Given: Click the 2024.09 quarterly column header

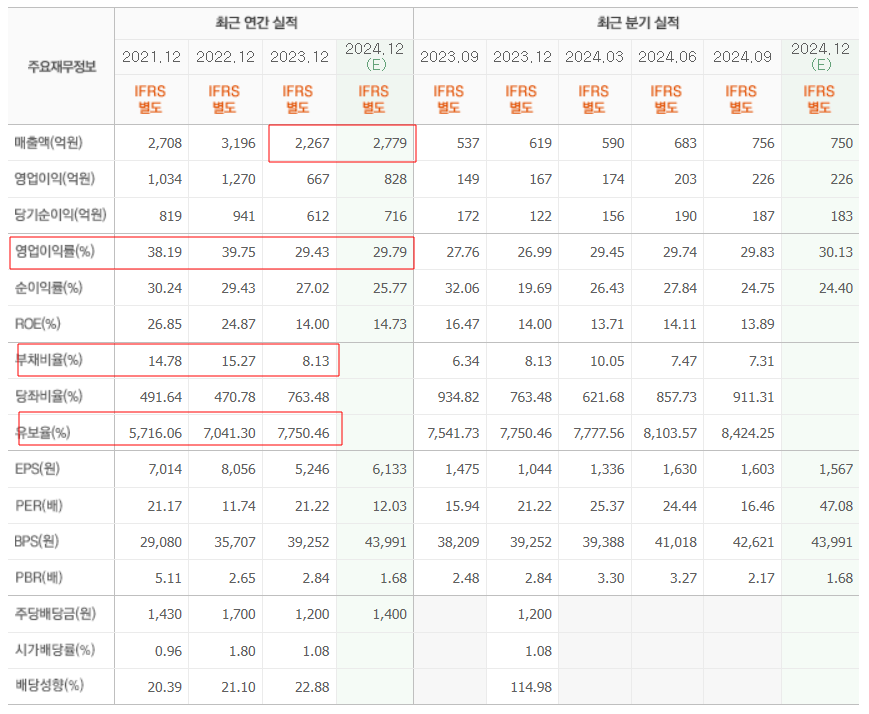Looking at the screenshot, I should (741, 57).
